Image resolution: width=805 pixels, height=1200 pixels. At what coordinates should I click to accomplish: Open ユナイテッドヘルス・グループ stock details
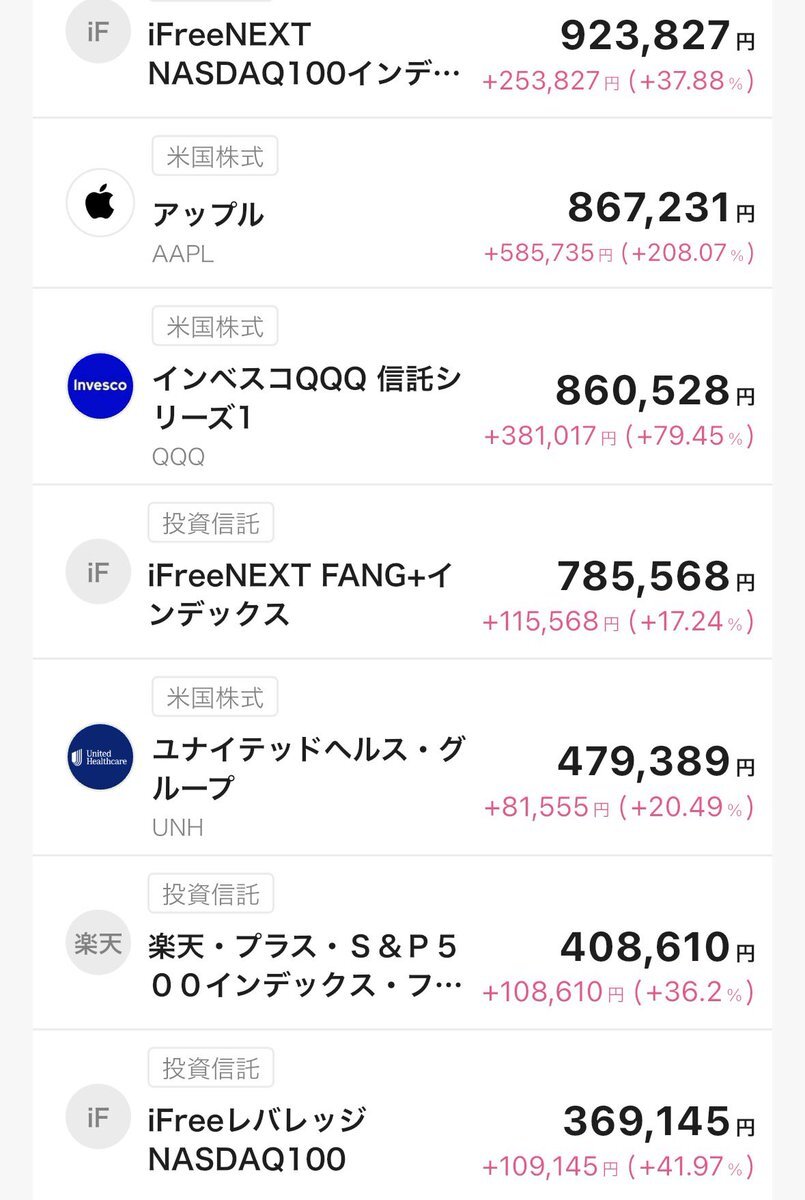pyautogui.click(x=307, y=768)
